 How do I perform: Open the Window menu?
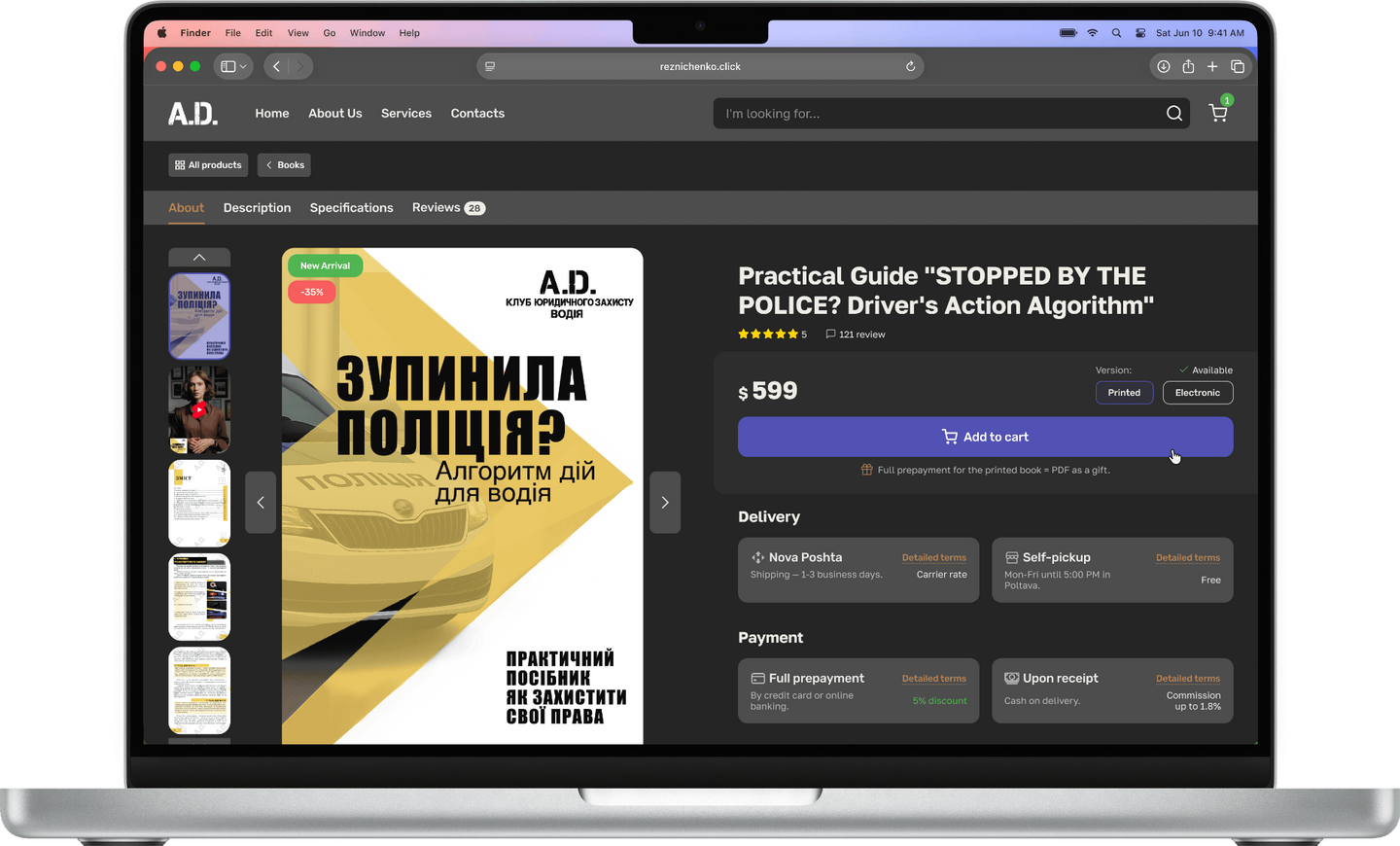coord(367,33)
